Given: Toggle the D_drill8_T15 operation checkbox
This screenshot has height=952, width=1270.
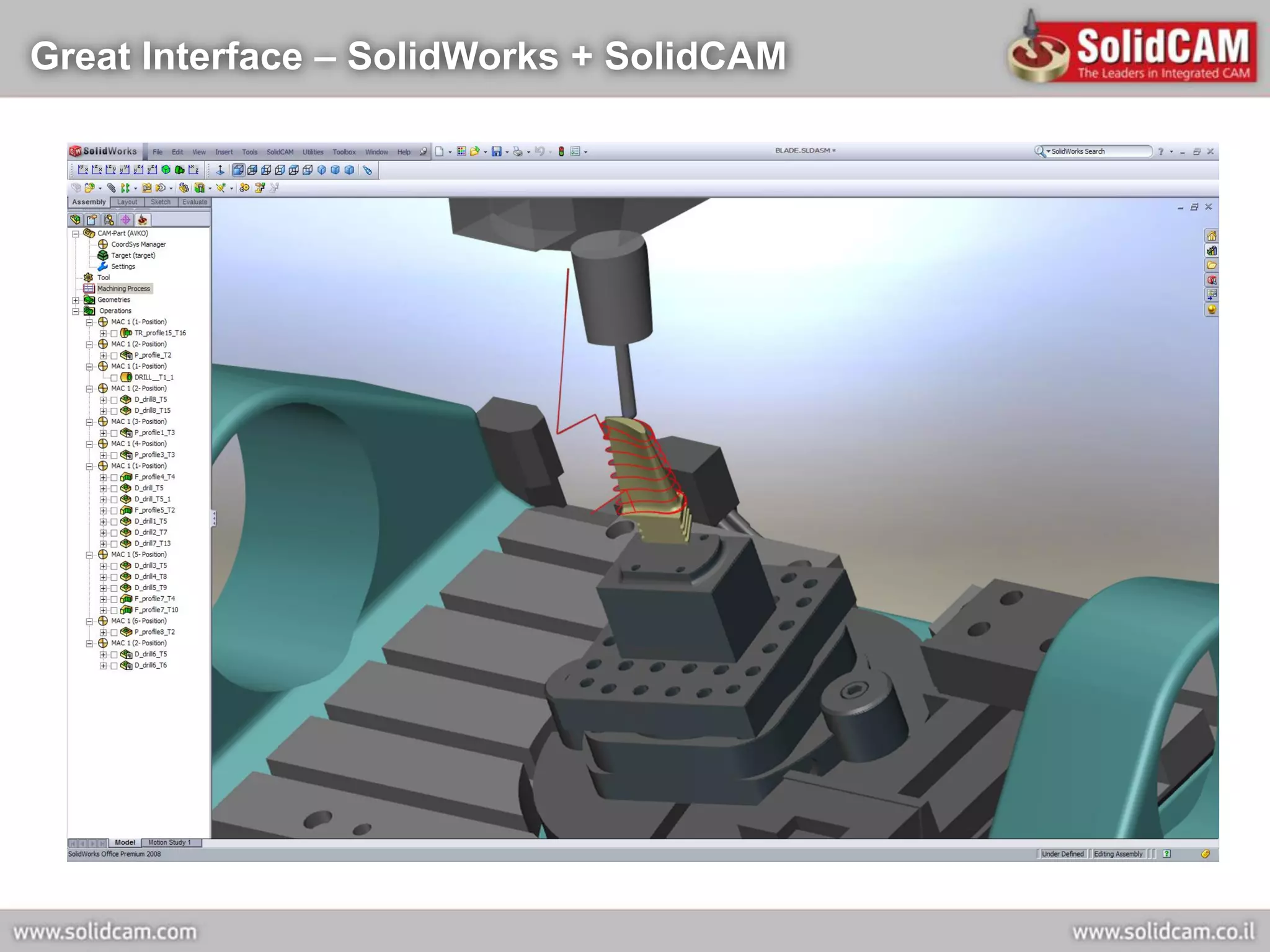Looking at the screenshot, I should click(x=114, y=411).
